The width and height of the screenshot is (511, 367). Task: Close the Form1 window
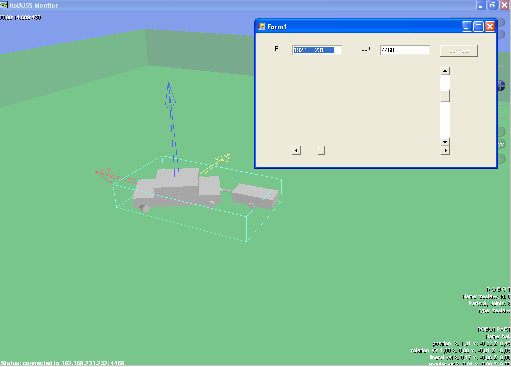click(490, 27)
